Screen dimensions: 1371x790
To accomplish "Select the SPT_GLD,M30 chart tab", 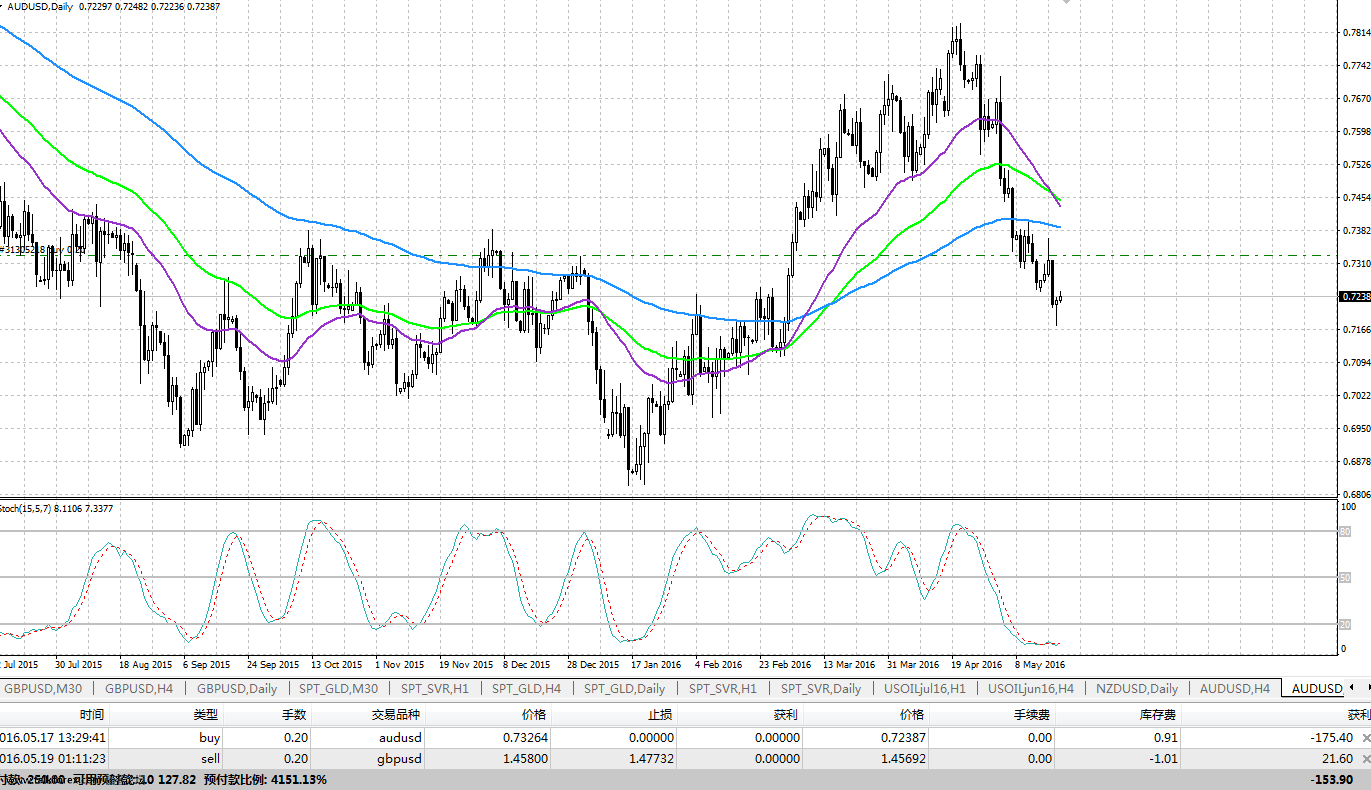I will click(x=338, y=688).
